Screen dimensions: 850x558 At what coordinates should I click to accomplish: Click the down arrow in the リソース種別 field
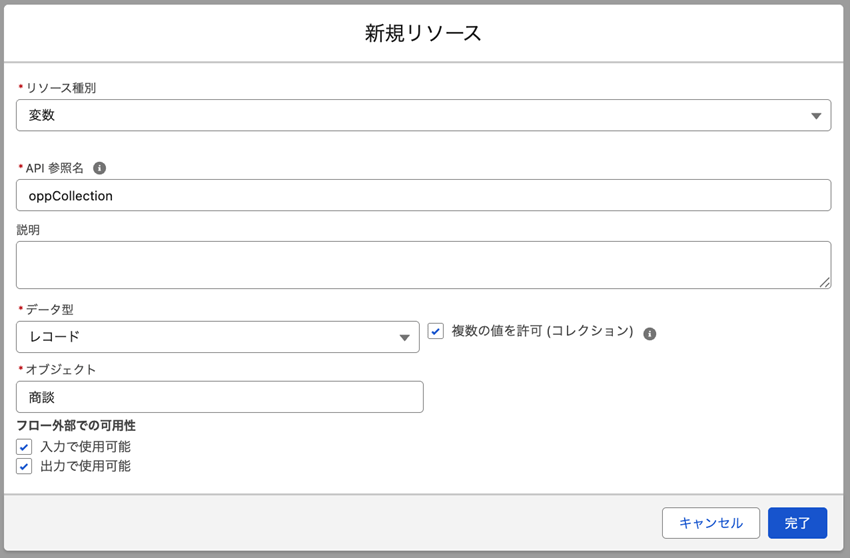point(815,116)
